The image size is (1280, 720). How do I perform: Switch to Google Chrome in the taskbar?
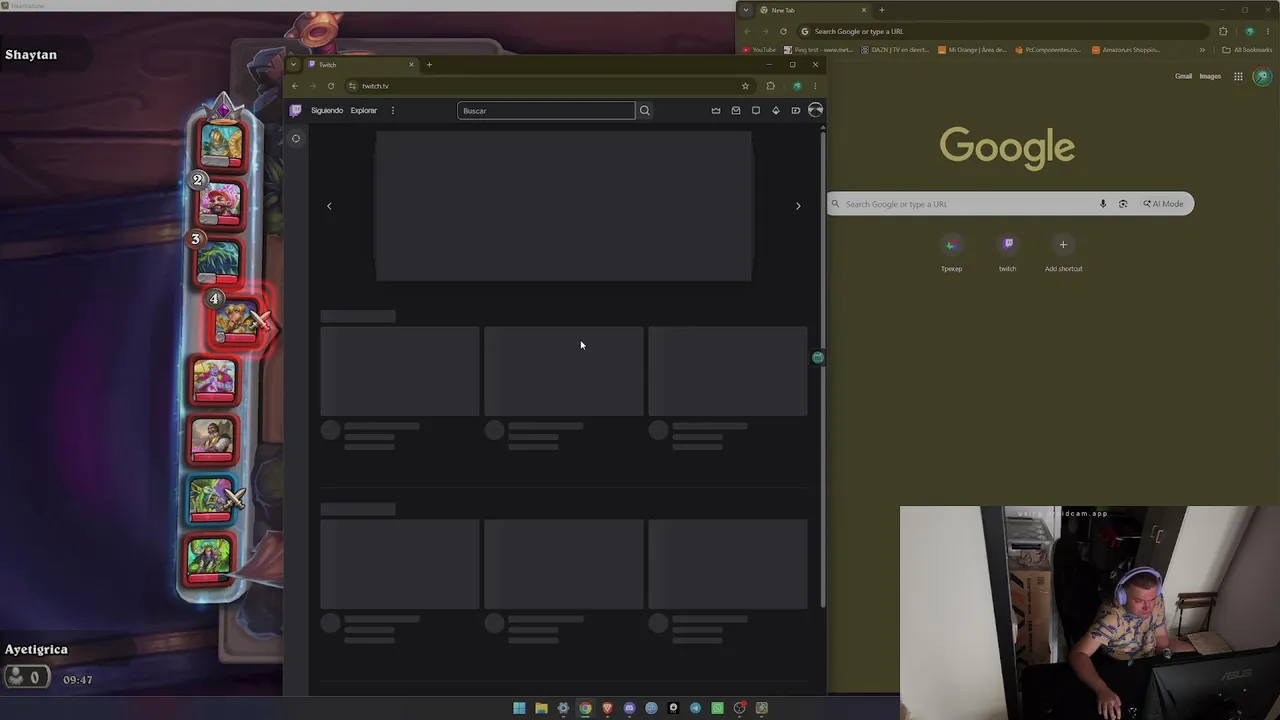pyautogui.click(x=585, y=708)
